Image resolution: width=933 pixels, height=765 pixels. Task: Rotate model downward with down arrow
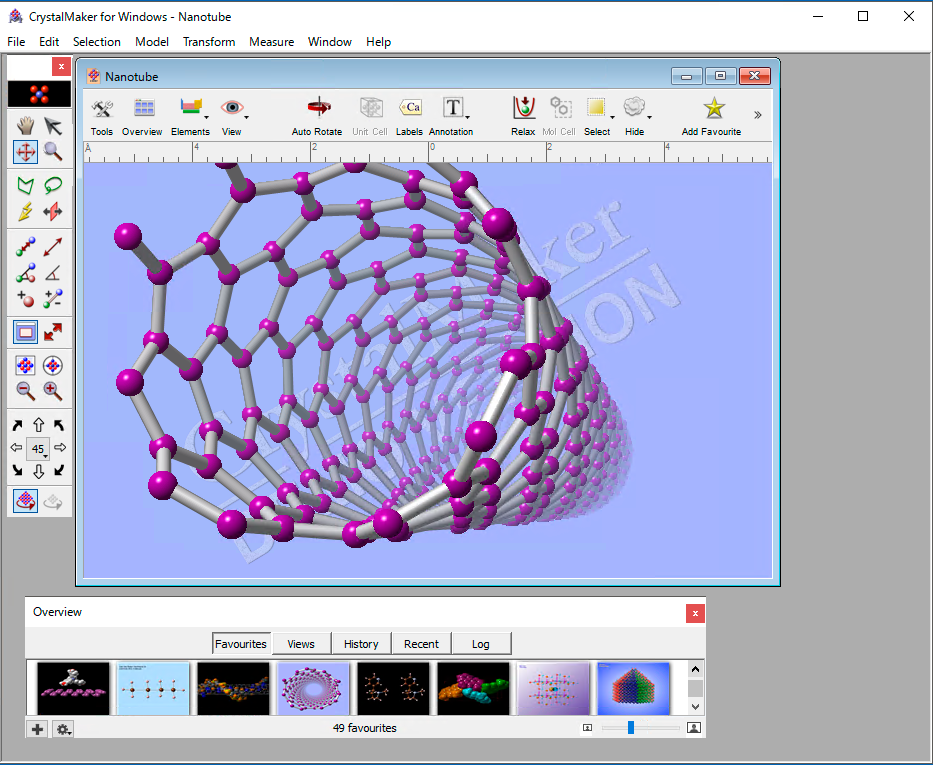point(39,471)
